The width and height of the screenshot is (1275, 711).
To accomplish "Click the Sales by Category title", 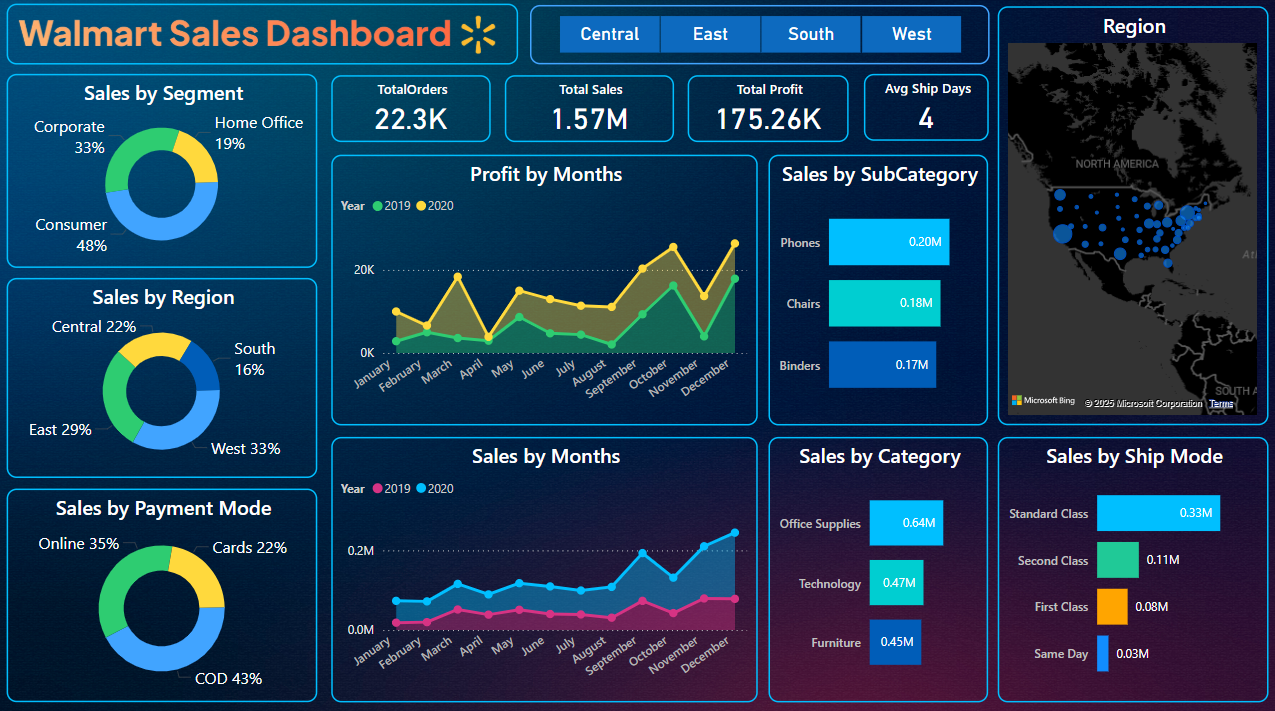I will tap(880, 456).
